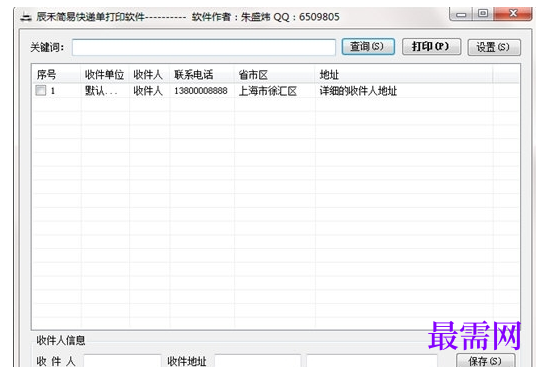Screen dimensions: 540x367
Task: Select the 上海市徐汇区 cell
Action: 268,91
